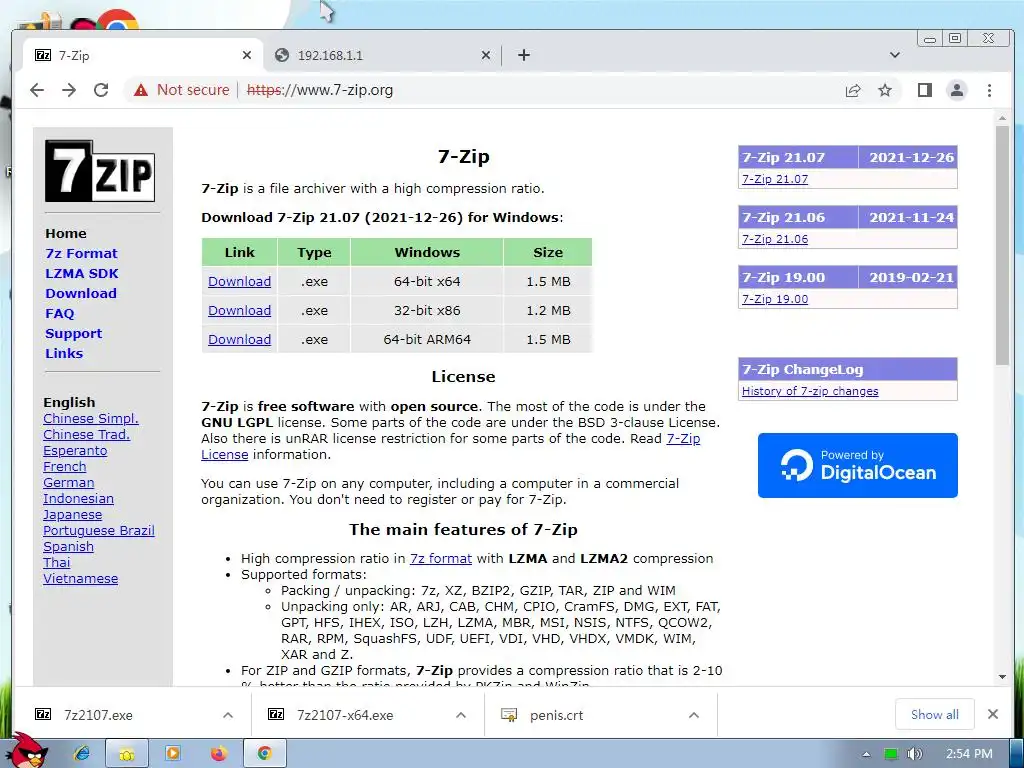The width and height of the screenshot is (1024, 768).
Task: Open the taskbar clock showing 2:54 PM
Action: [969, 754]
